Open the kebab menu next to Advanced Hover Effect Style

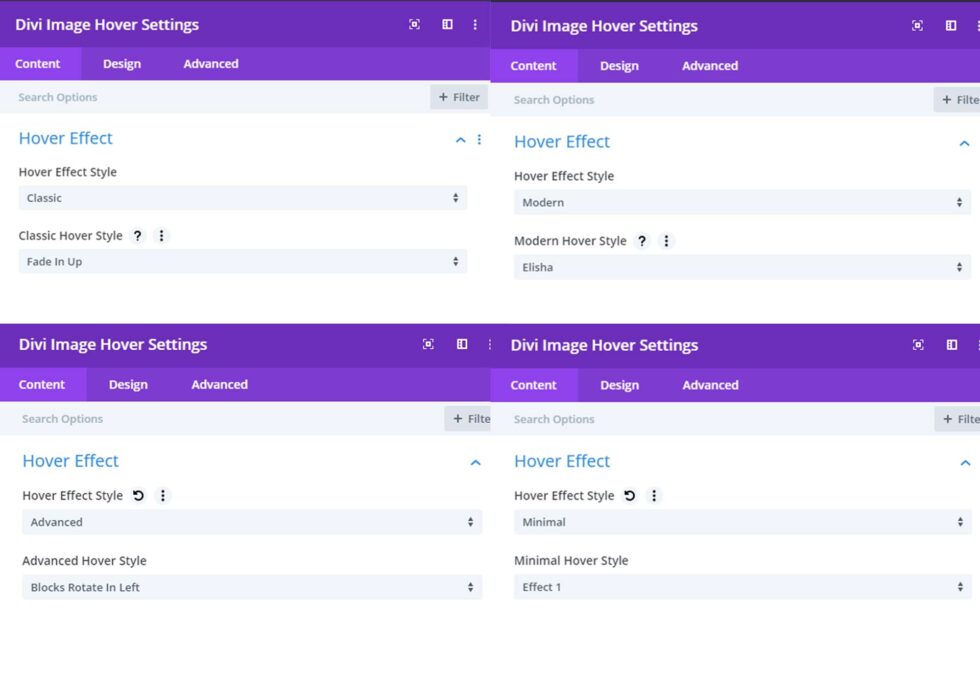[163, 495]
